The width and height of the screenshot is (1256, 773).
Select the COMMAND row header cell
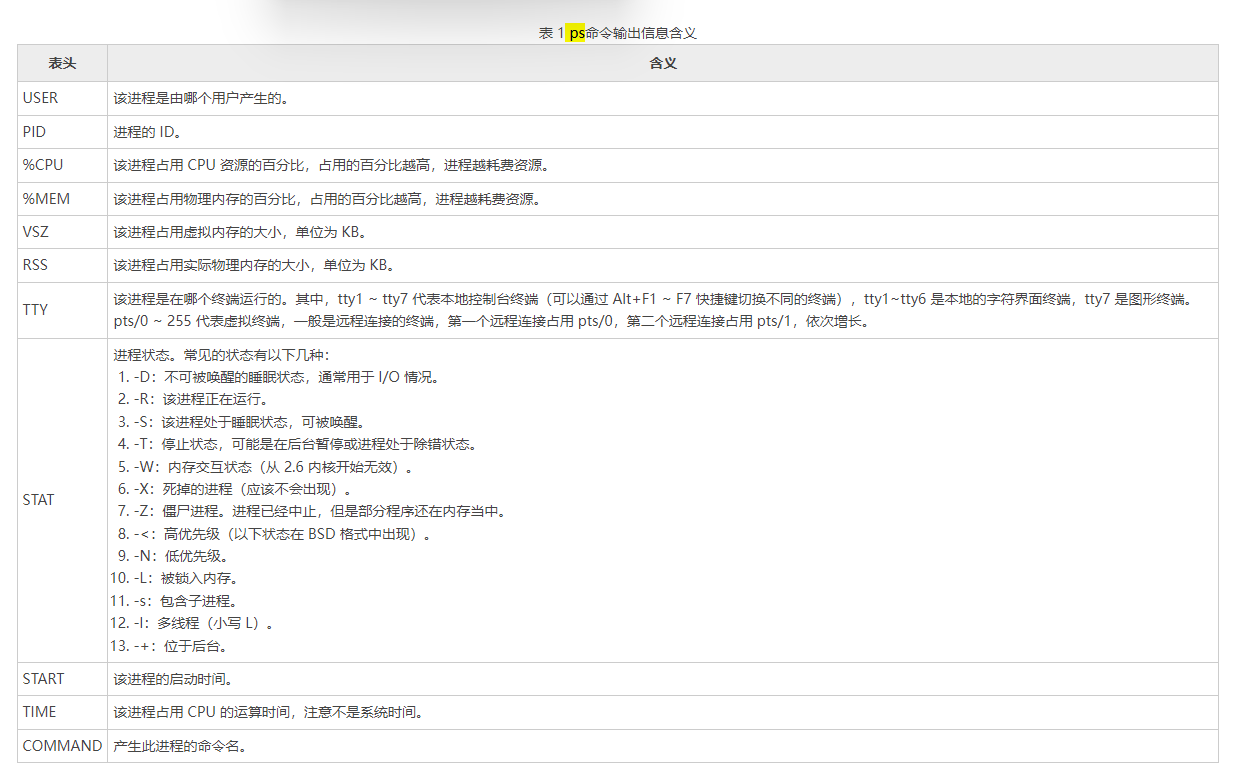click(x=62, y=746)
